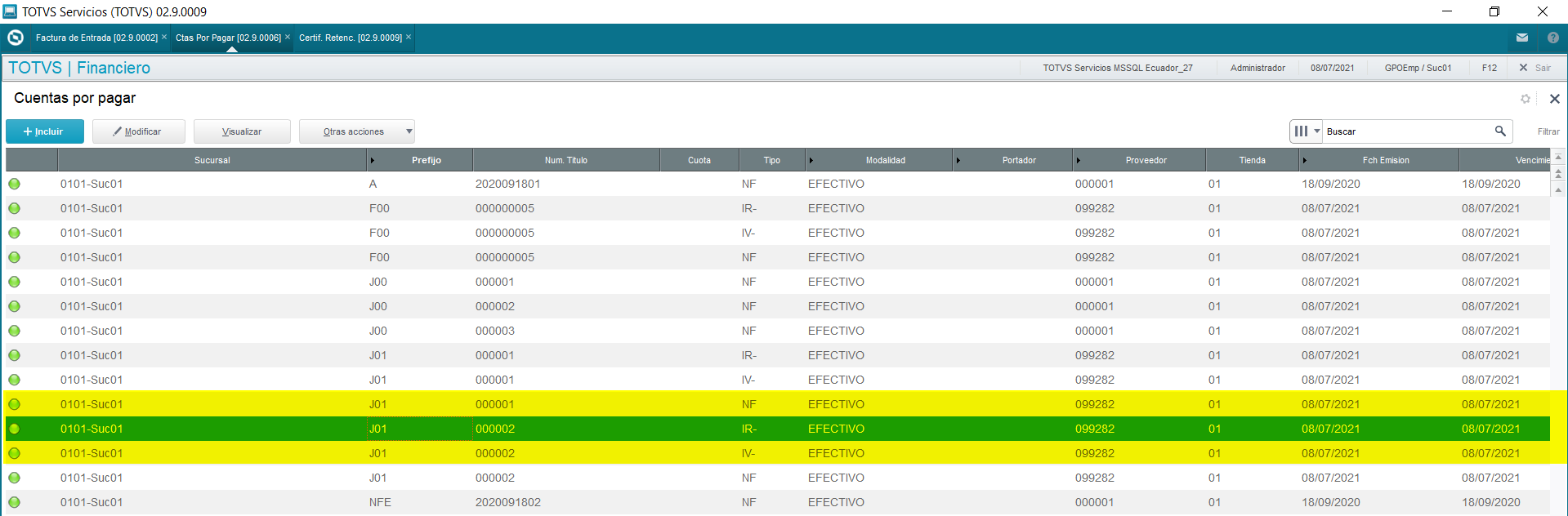This screenshot has height=516, width=1568.
Task: Click the column selector bars icon next to Buscar
Action: point(1301,131)
